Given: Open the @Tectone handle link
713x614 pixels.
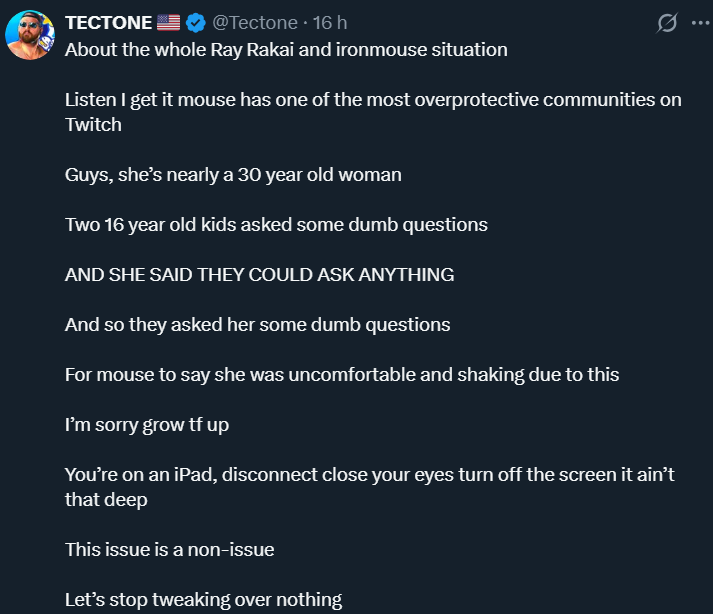Looking at the screenshot, I should tap(255, 22).
